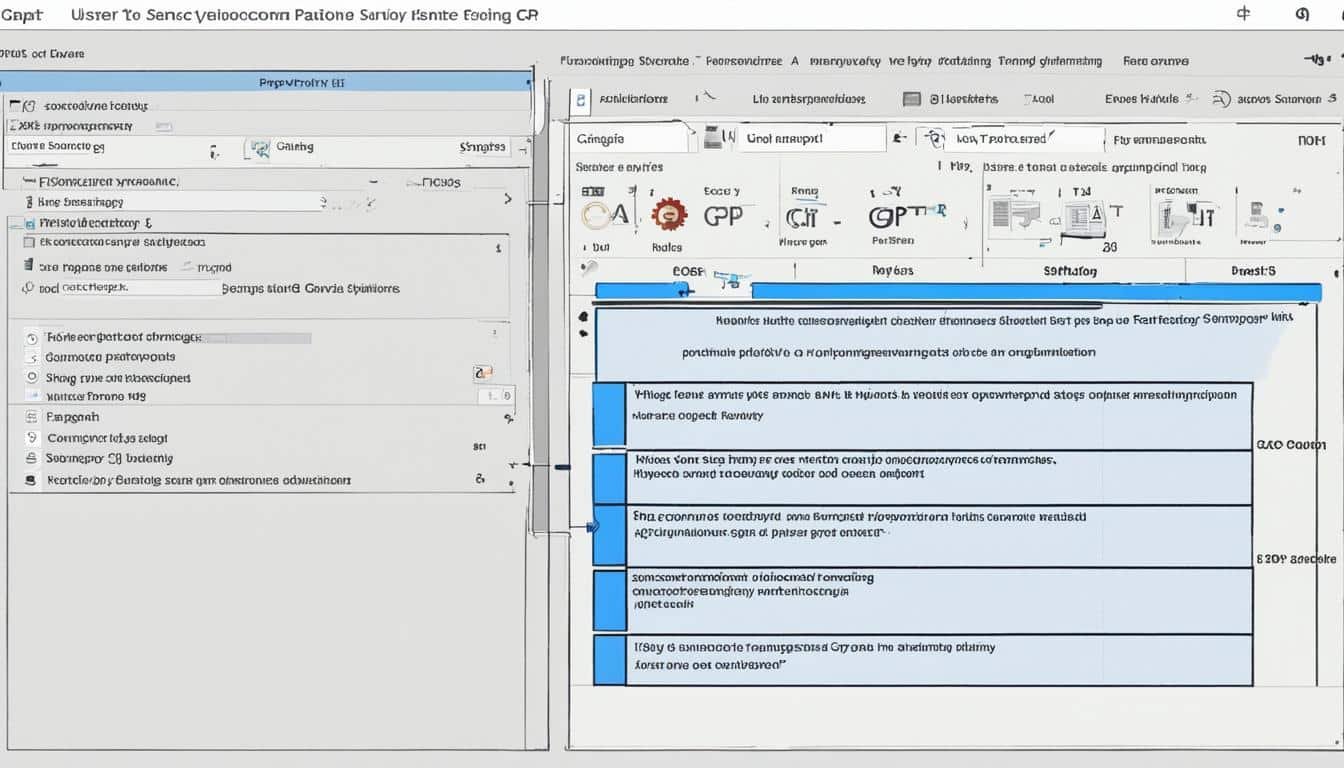
Task: Click the Tool item in the top toolbar
Action: click(1039, 99)
